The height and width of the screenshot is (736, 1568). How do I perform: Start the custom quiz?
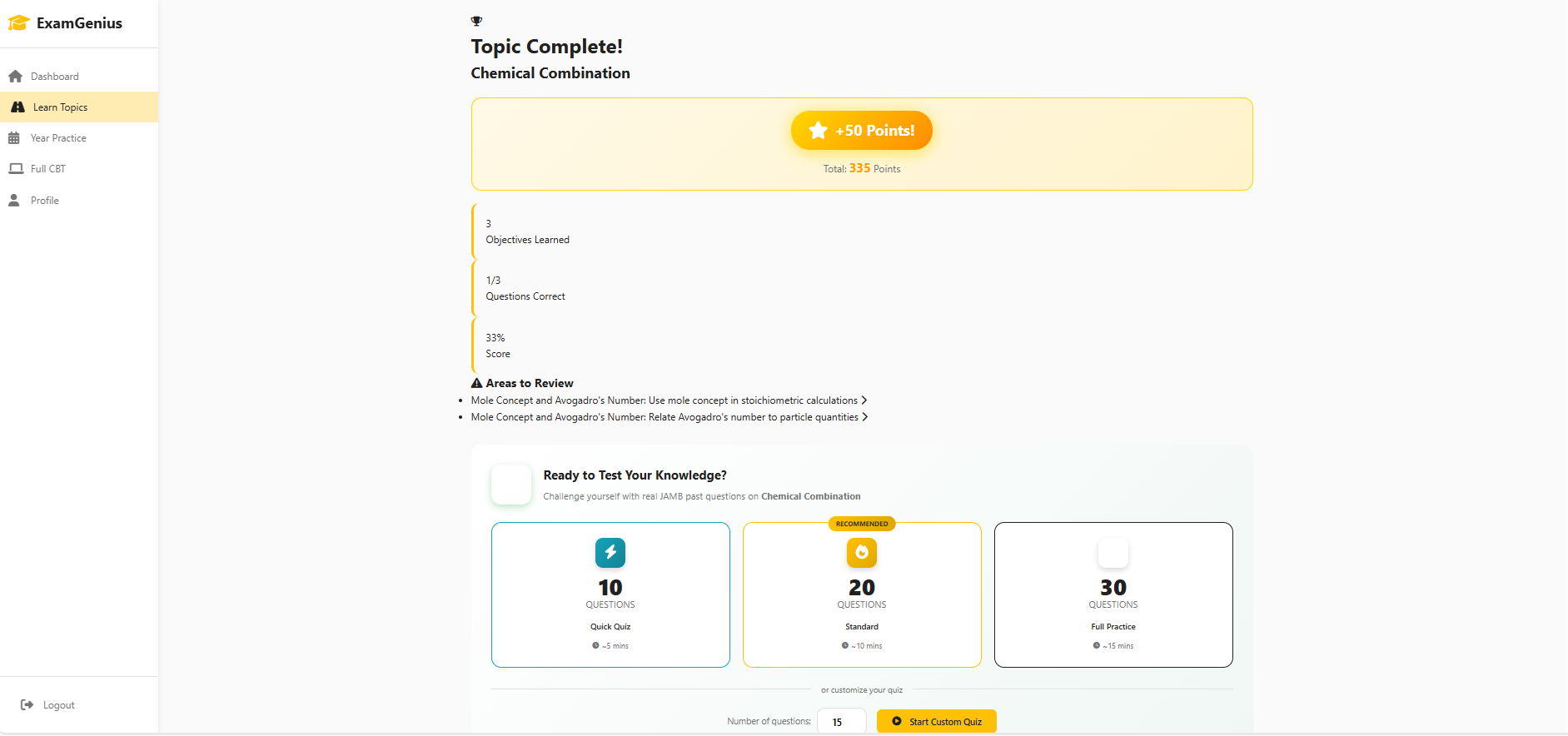coord(937,721)
